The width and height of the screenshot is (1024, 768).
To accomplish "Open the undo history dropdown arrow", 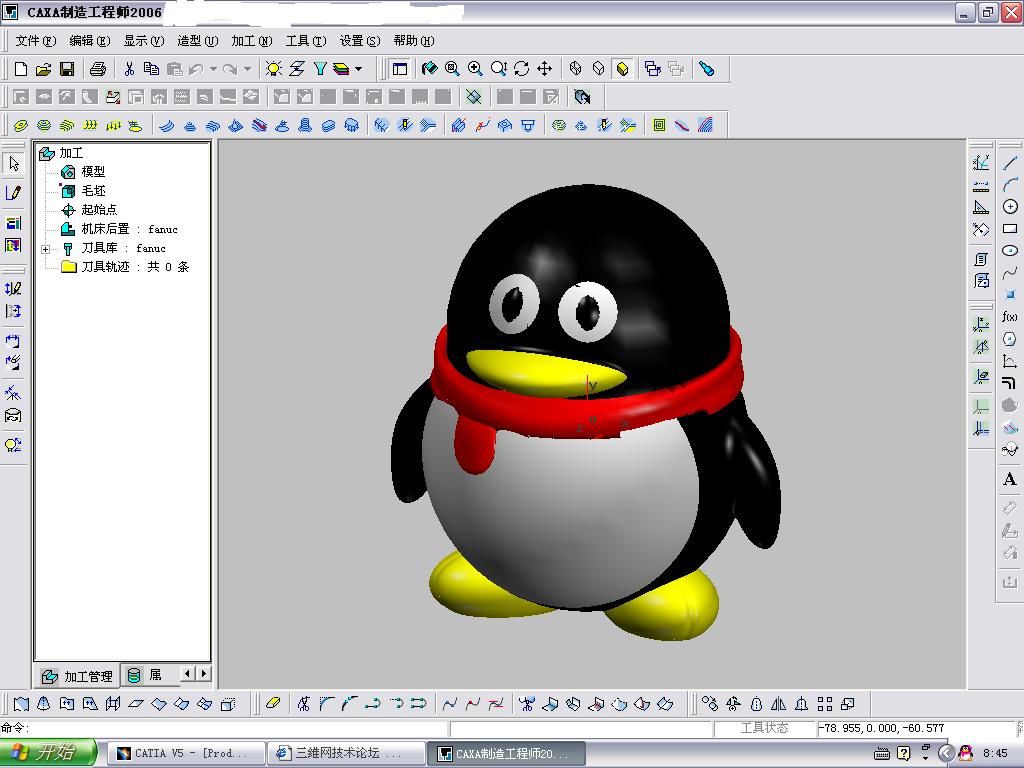I will pyautogui.click(x=213, y=69).
